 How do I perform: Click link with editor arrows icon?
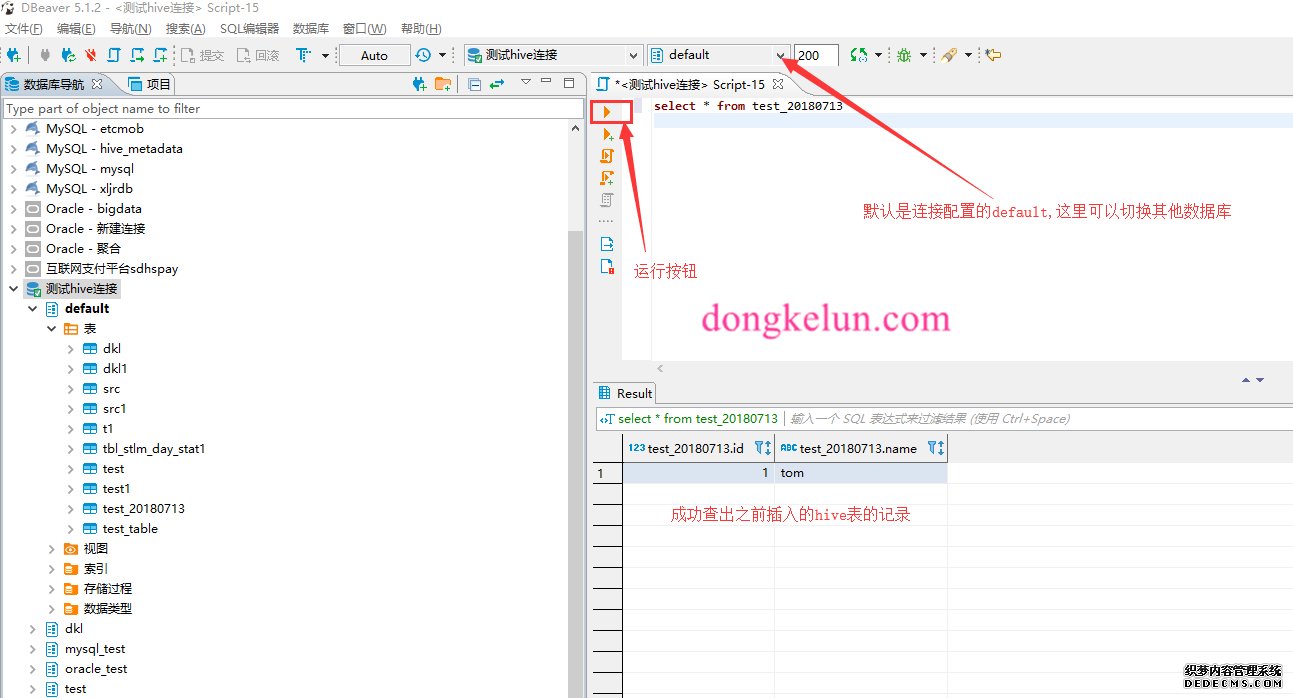(496, 85)
